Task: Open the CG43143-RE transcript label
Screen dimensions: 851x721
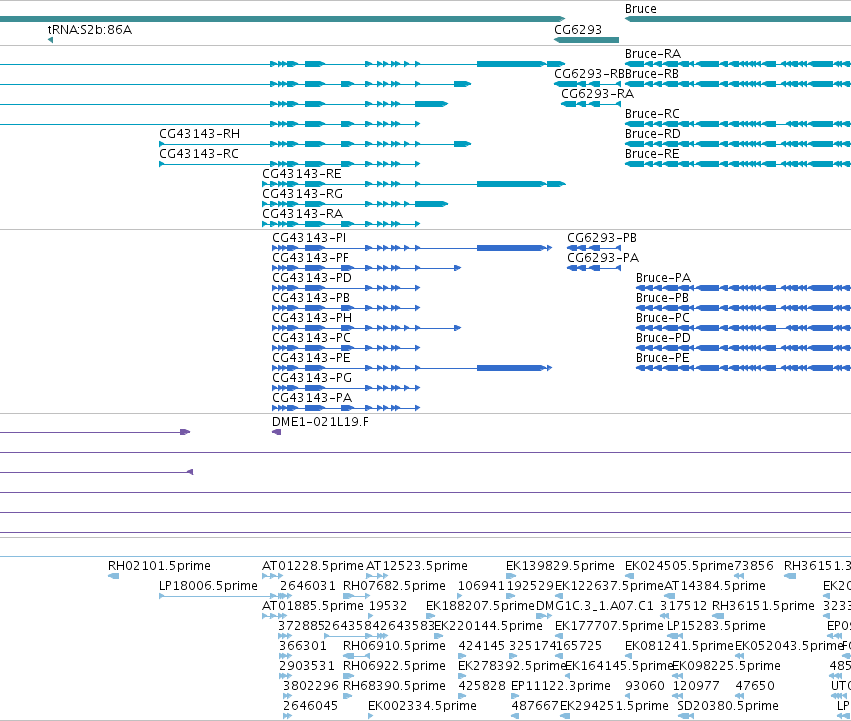Action: [x=302, y=174]
